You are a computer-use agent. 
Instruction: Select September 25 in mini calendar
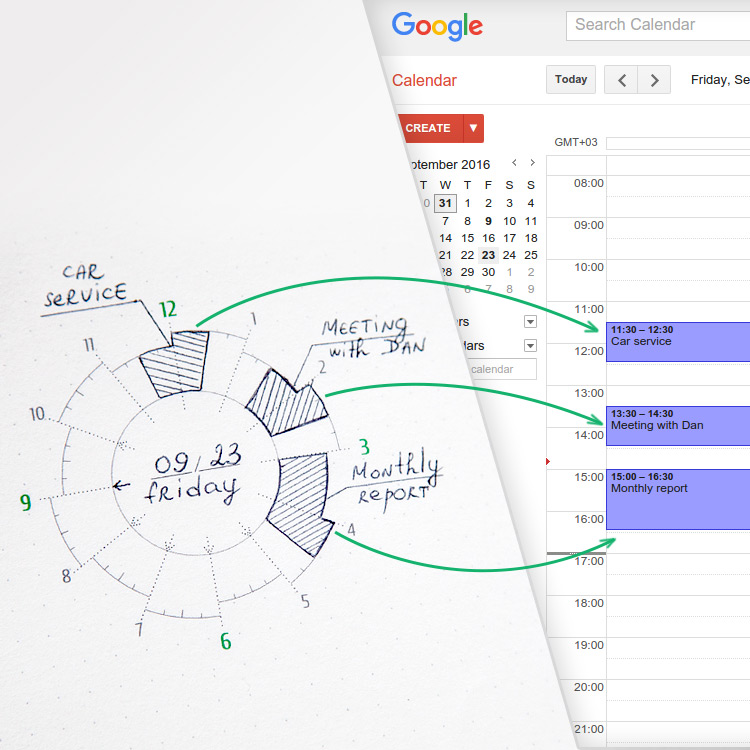click(531, 255)
